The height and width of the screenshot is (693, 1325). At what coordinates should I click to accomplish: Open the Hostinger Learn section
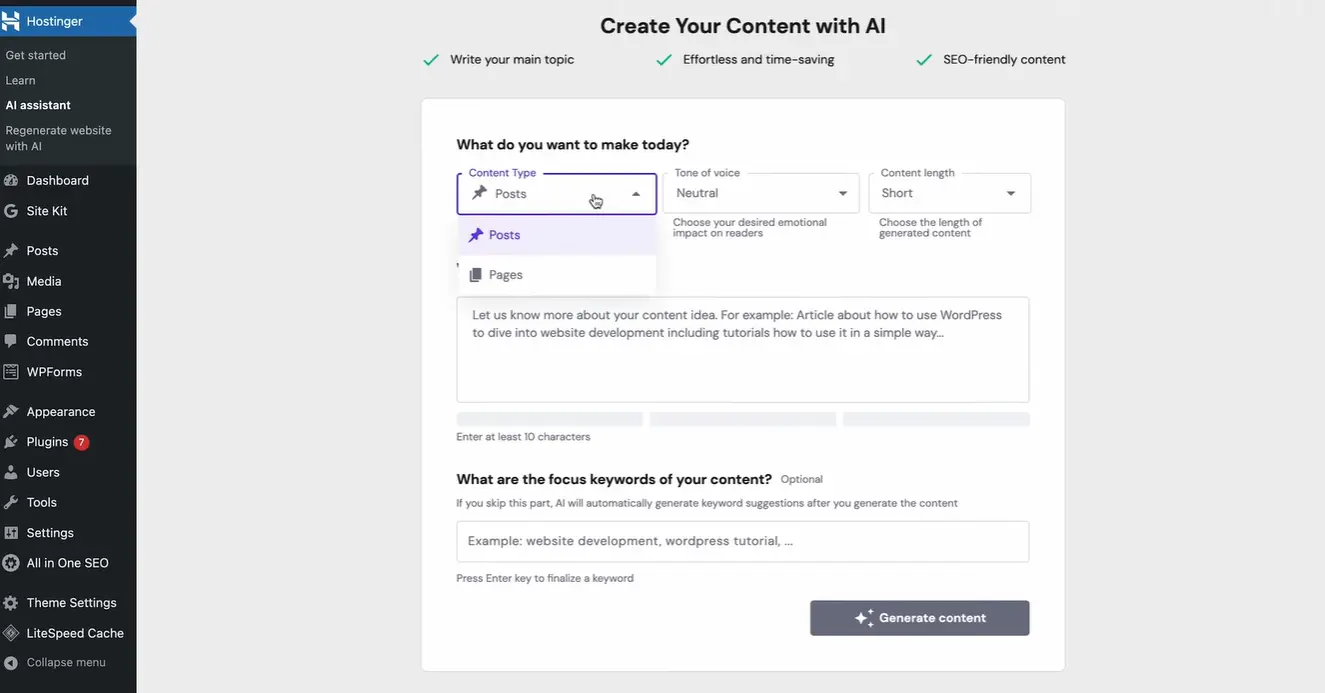(20, 79)
